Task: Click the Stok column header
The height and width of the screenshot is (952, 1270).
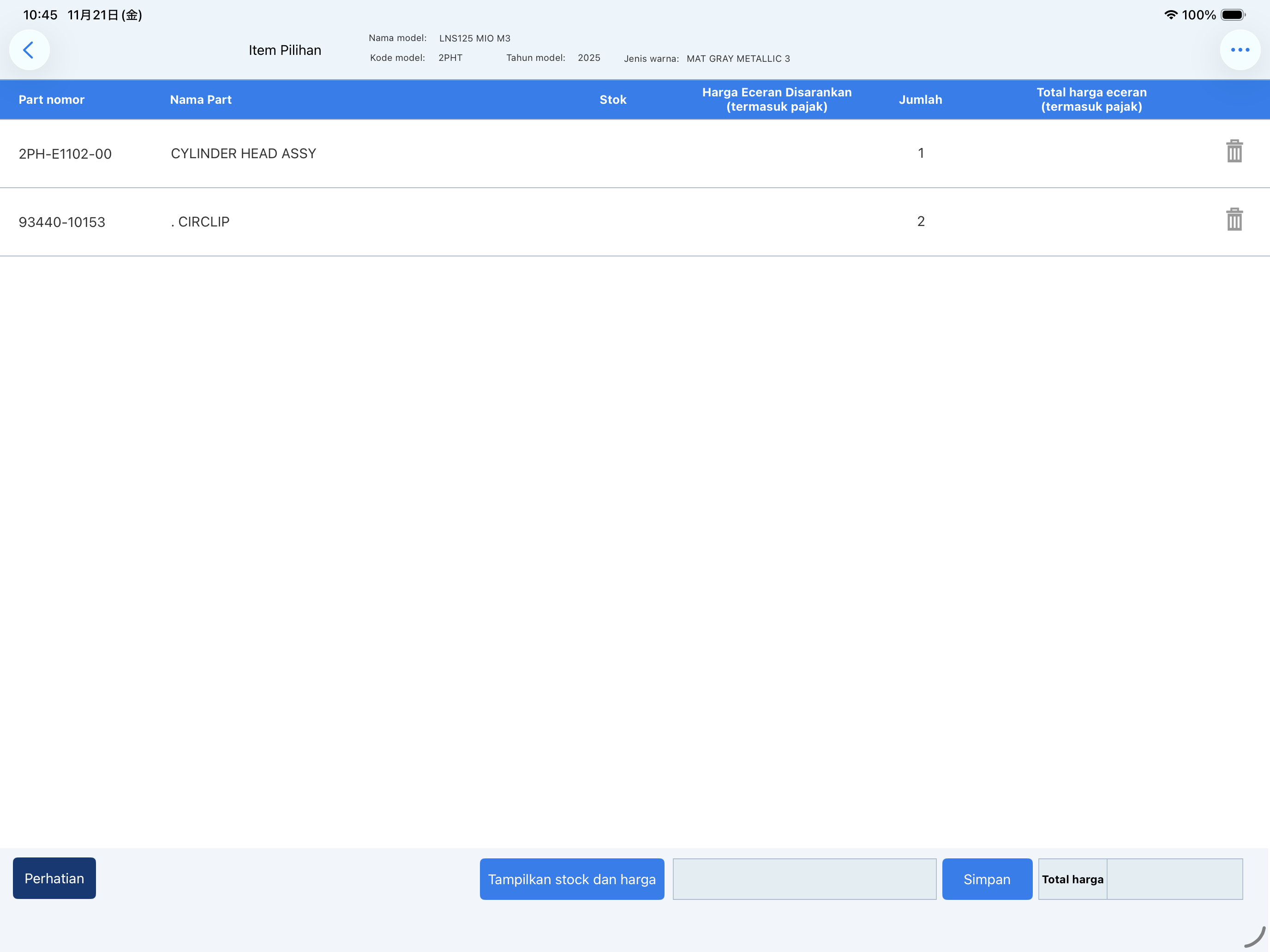Action: pyautogui.click(x=612, y=100)
